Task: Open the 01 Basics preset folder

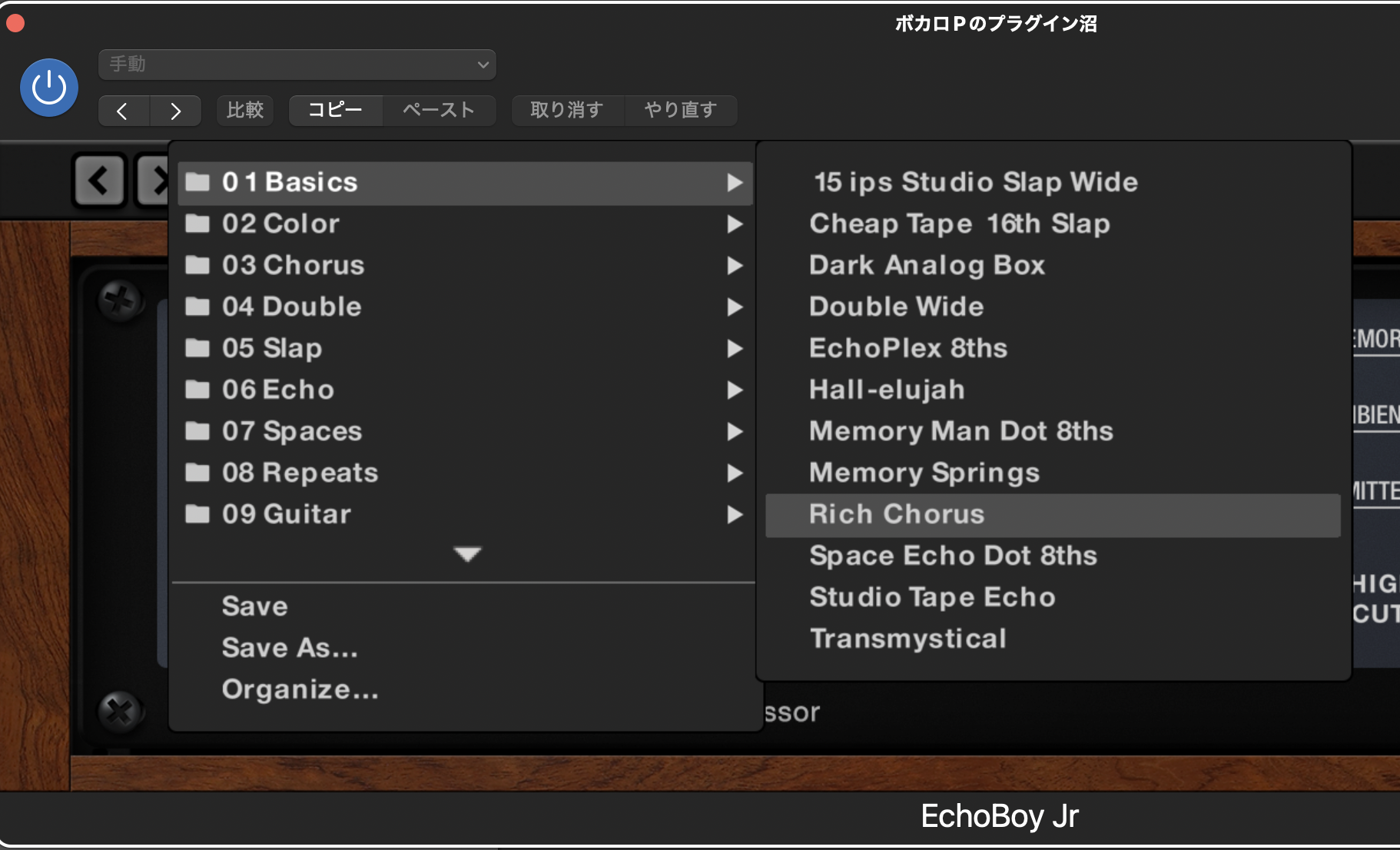Action: (465, 183)
